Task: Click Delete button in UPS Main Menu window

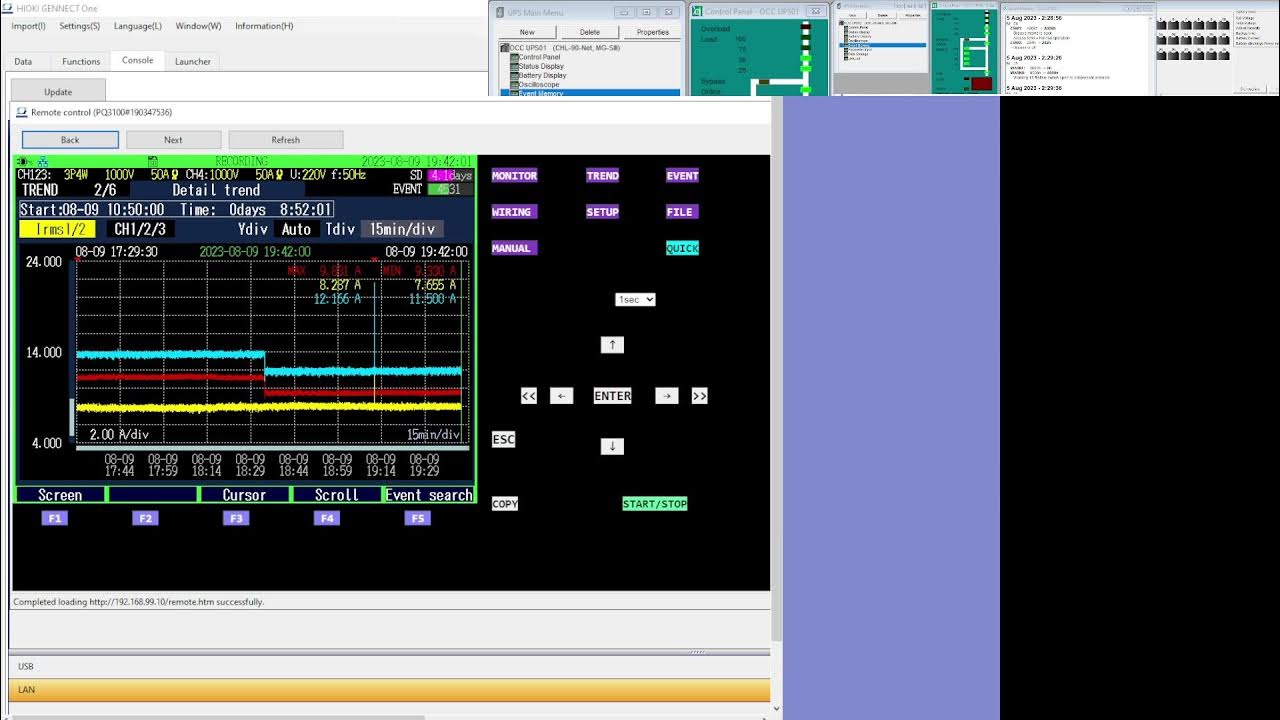Action: point(590,32)
